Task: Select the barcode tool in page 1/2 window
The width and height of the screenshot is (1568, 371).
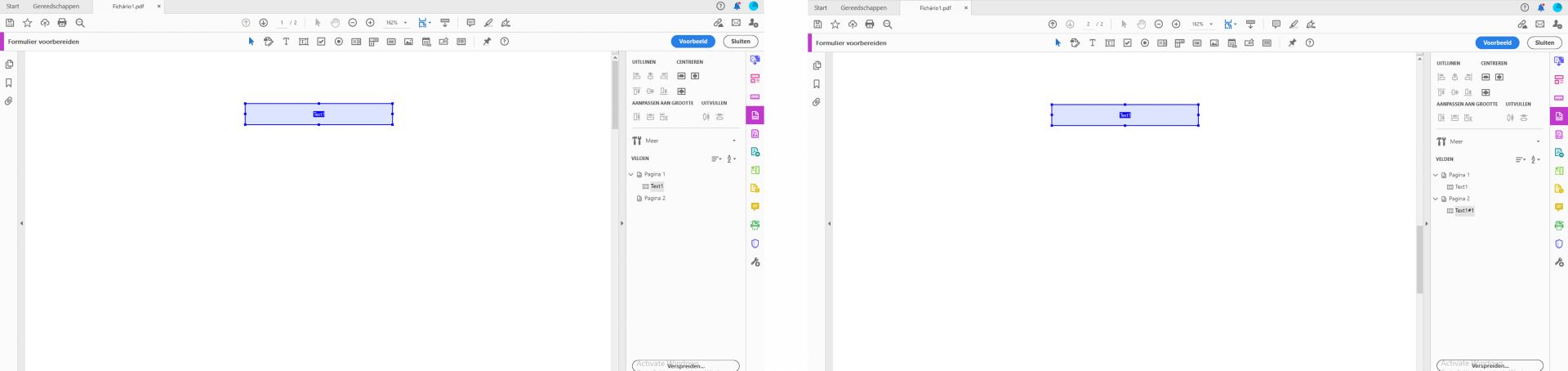Action: click(461, 42)
